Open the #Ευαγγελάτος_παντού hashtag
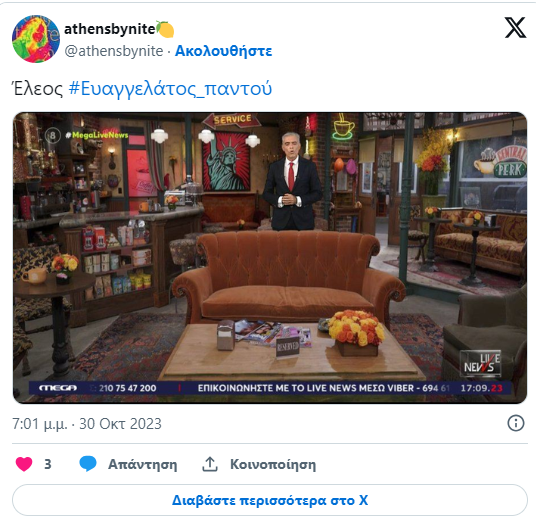 [170, 88]
